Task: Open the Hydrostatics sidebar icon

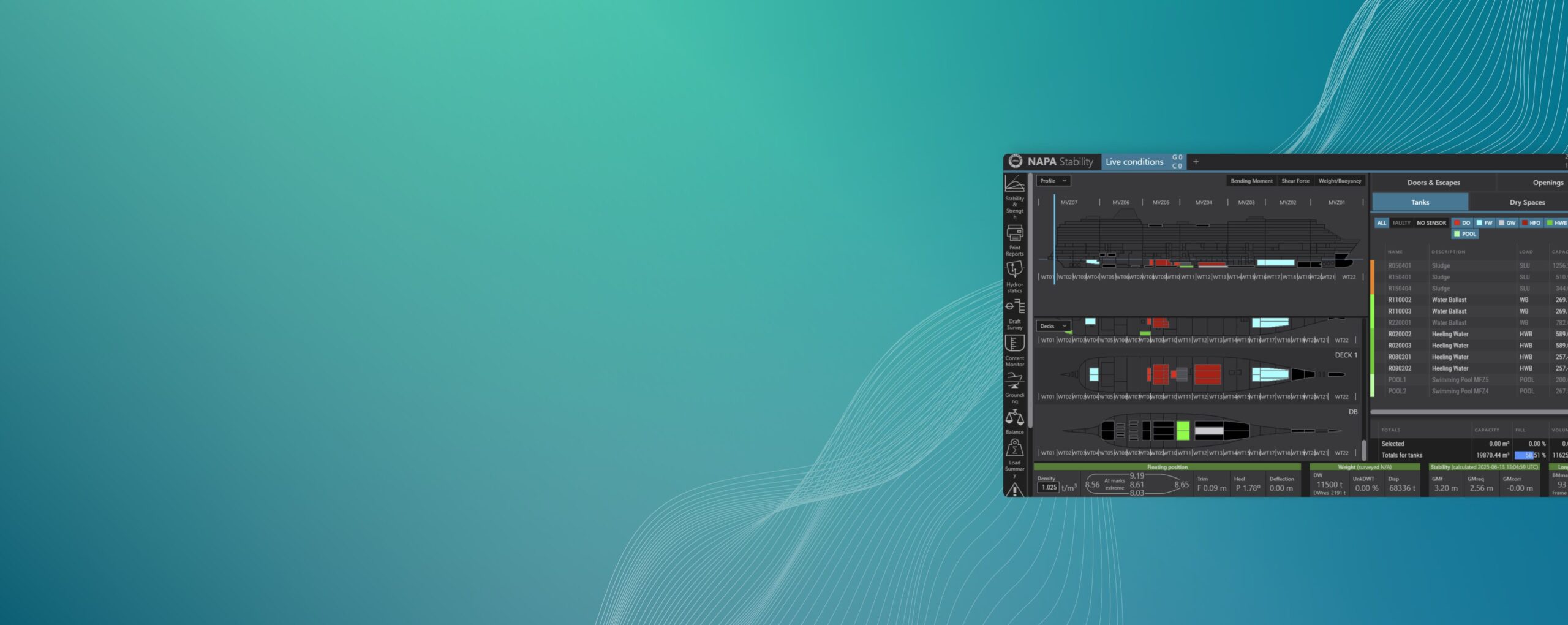Action: [1014, 270]
